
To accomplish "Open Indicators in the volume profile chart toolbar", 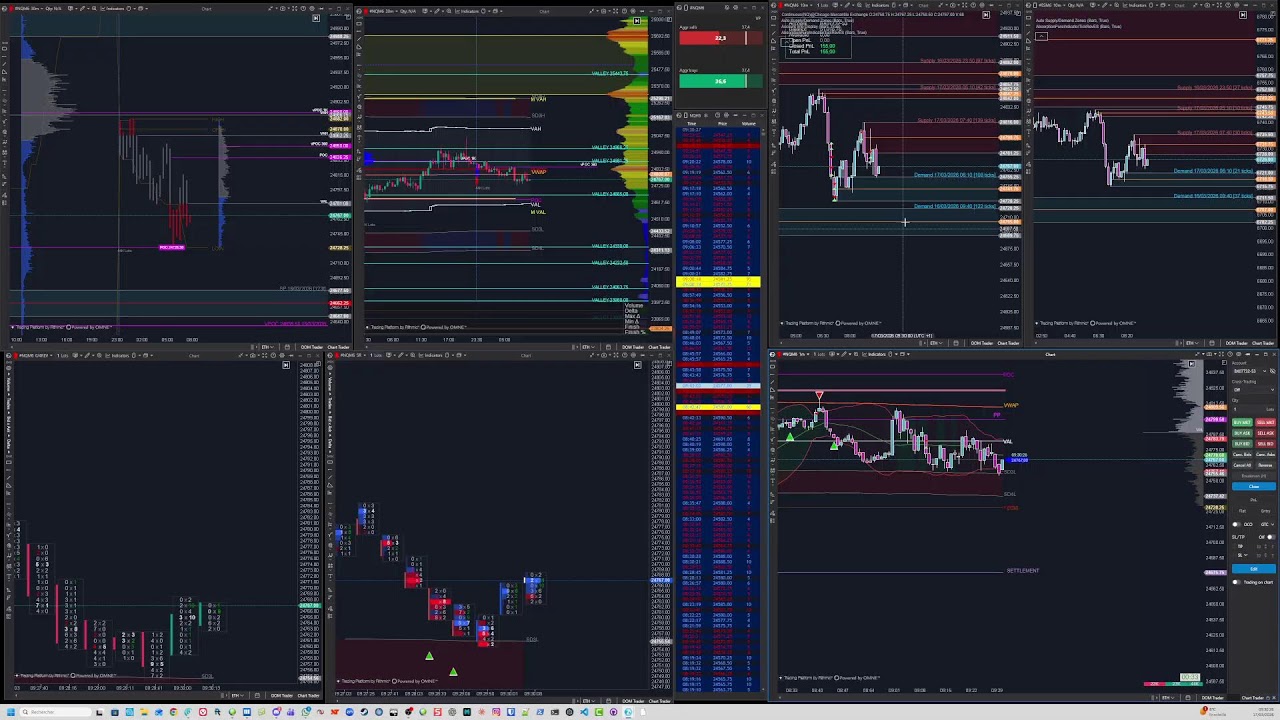I will coord(112,8).
